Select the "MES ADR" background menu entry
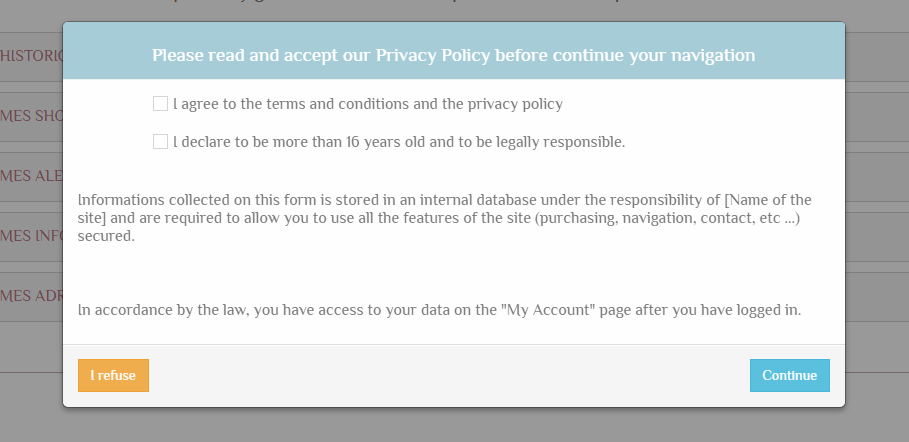The image size is (909, 442). tap(32, 295)
